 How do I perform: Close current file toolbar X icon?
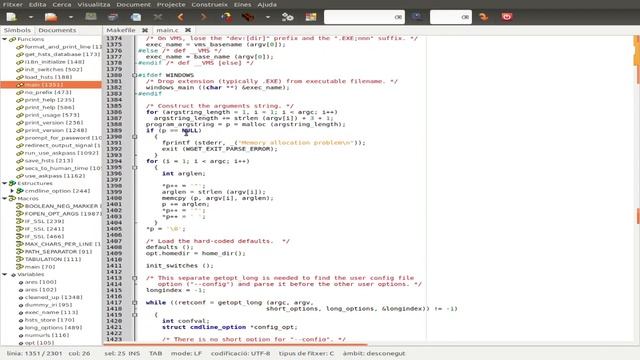point(158,17)
